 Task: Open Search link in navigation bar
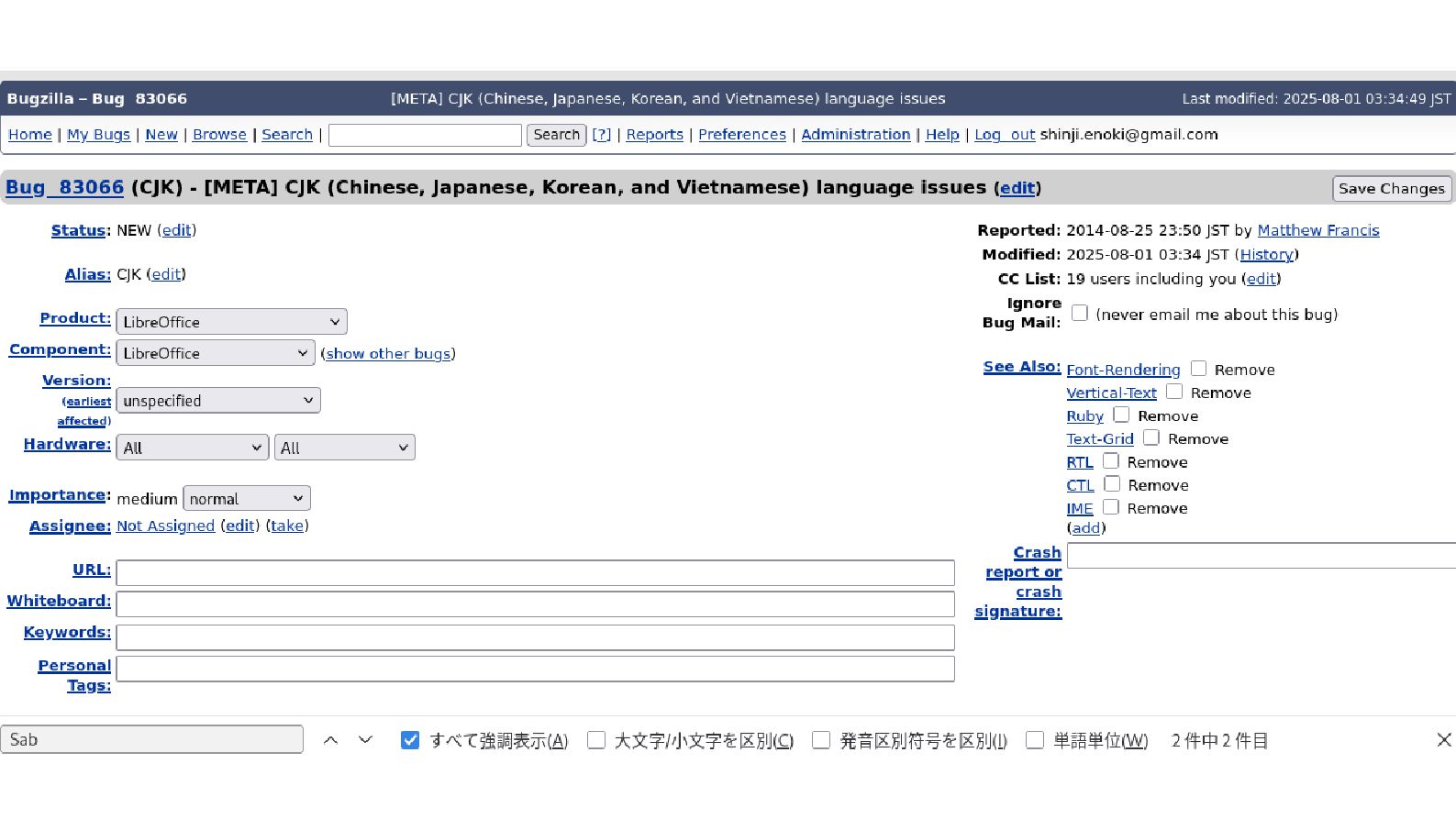(x=287, y=135)
